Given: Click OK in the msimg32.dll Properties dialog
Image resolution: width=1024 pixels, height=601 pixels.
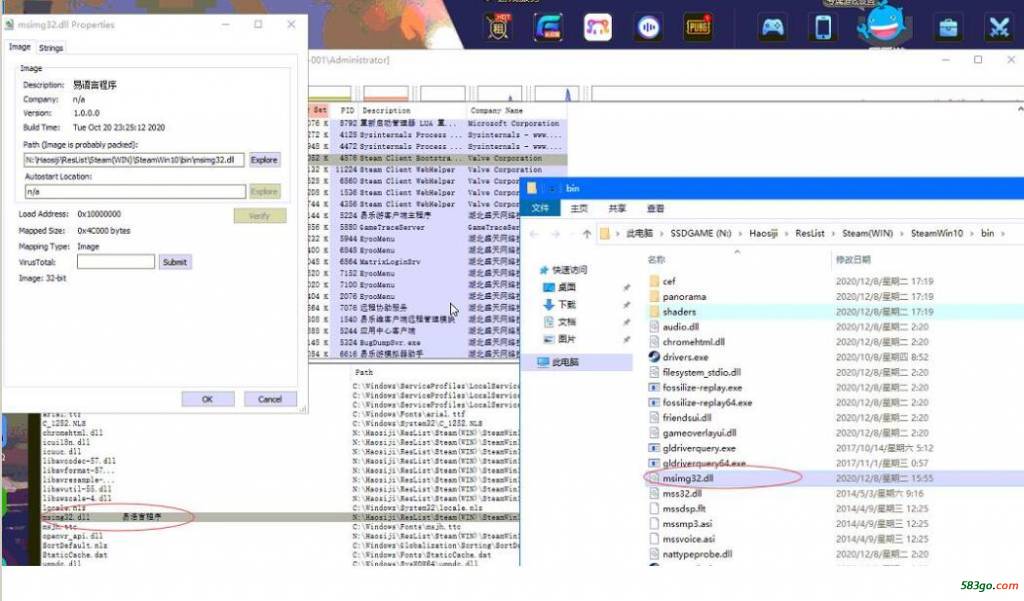Looking at the screenshot, I should pos(208,399).
